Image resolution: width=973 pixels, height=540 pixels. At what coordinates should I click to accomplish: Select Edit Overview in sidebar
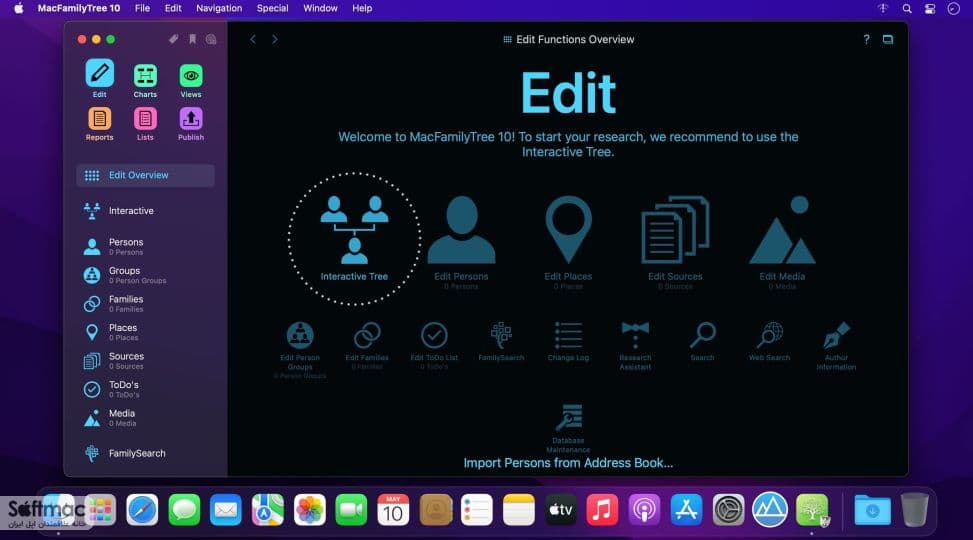tap(146, 175)
